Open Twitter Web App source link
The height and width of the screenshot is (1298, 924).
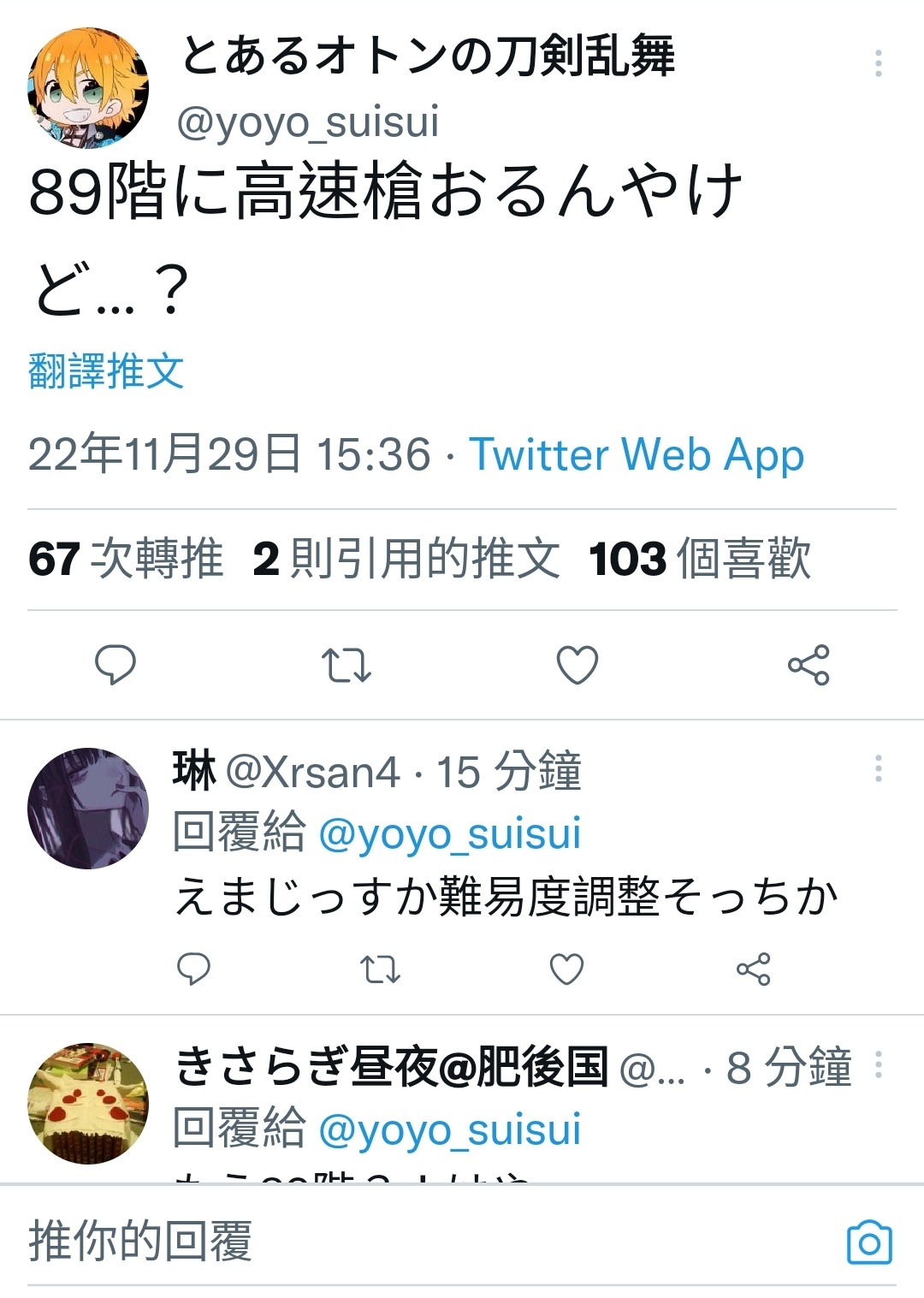click(x=637, y=453)
